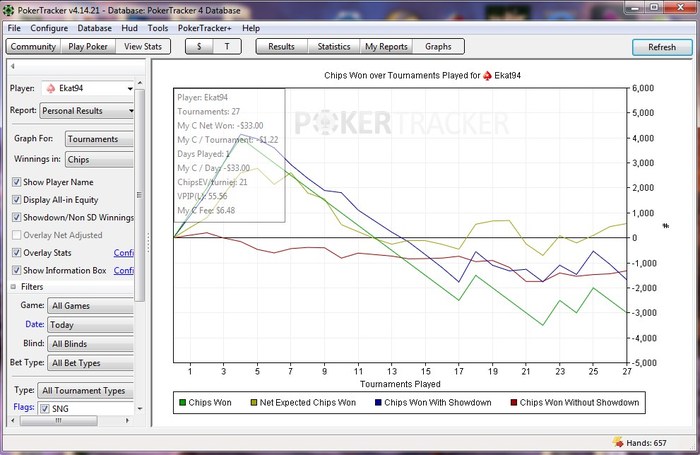Click blue Chips Won With Showdown swatch
700x455 pixels.
tap(378, 403)
